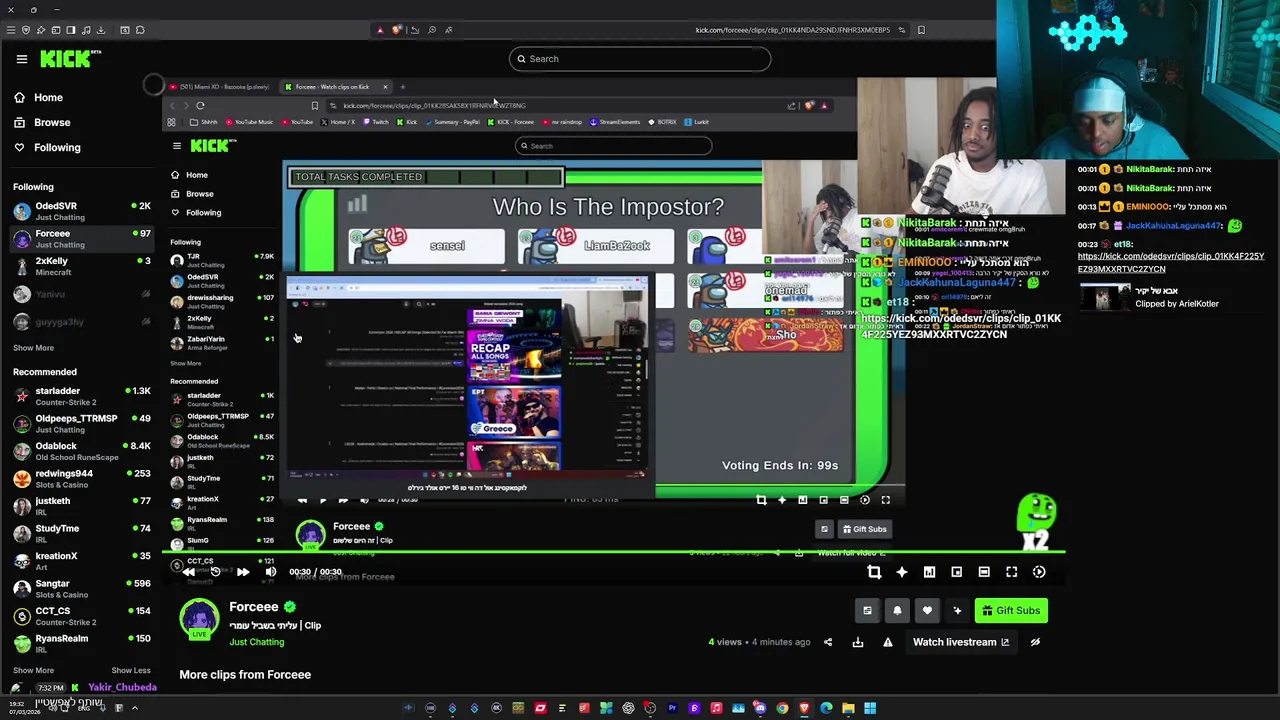This screenshot has width=1280, height=720.
Task: Expand Recommended list with Show More
Action: pyautogui.click(x=33, y=671)
